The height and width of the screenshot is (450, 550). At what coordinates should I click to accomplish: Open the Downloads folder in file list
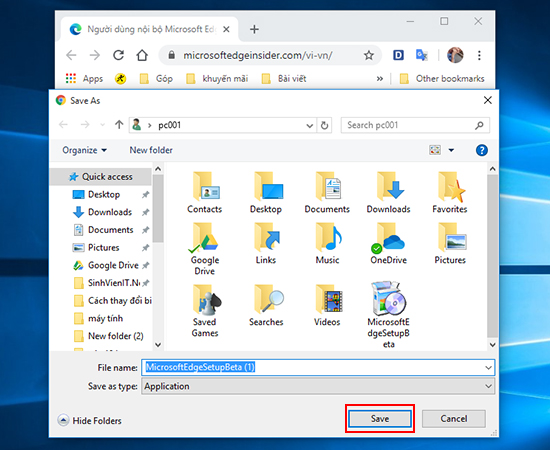click(x=388, y=193)
